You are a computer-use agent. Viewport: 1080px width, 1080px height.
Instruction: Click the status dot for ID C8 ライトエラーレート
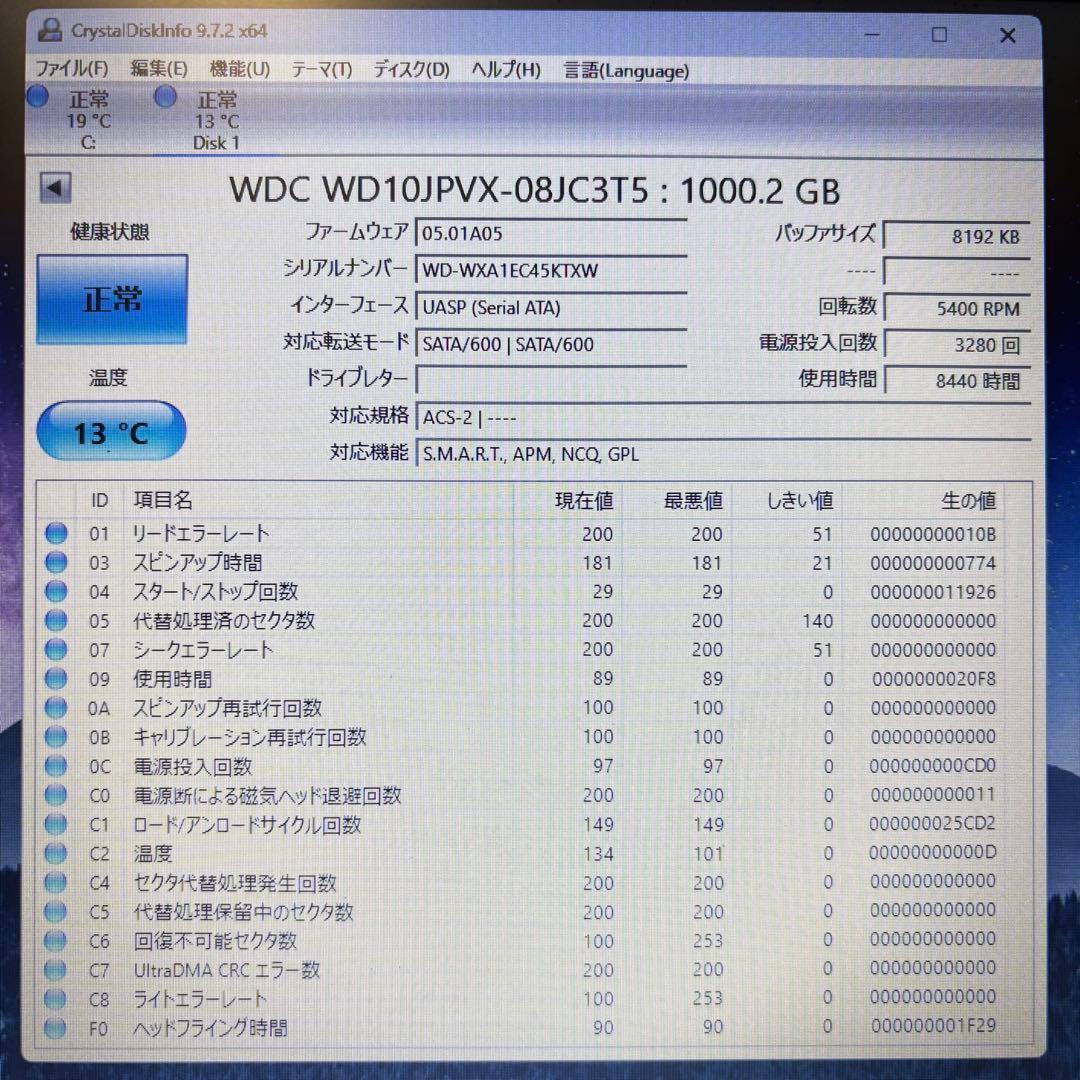pyautogui.click(x=56, y=998)
